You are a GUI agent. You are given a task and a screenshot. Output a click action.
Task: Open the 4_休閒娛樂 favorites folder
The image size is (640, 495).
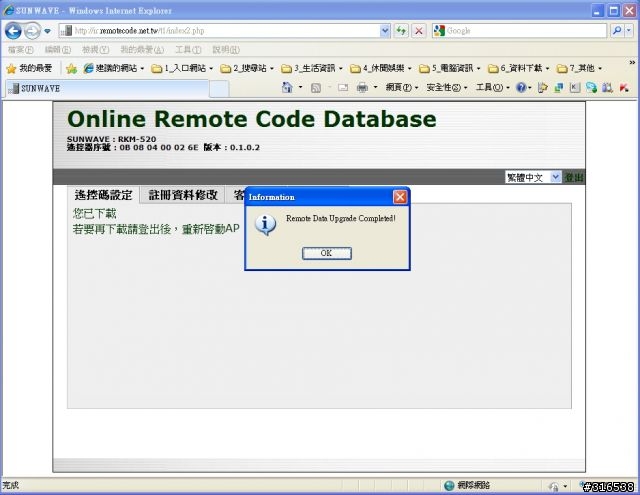(381, 68)
